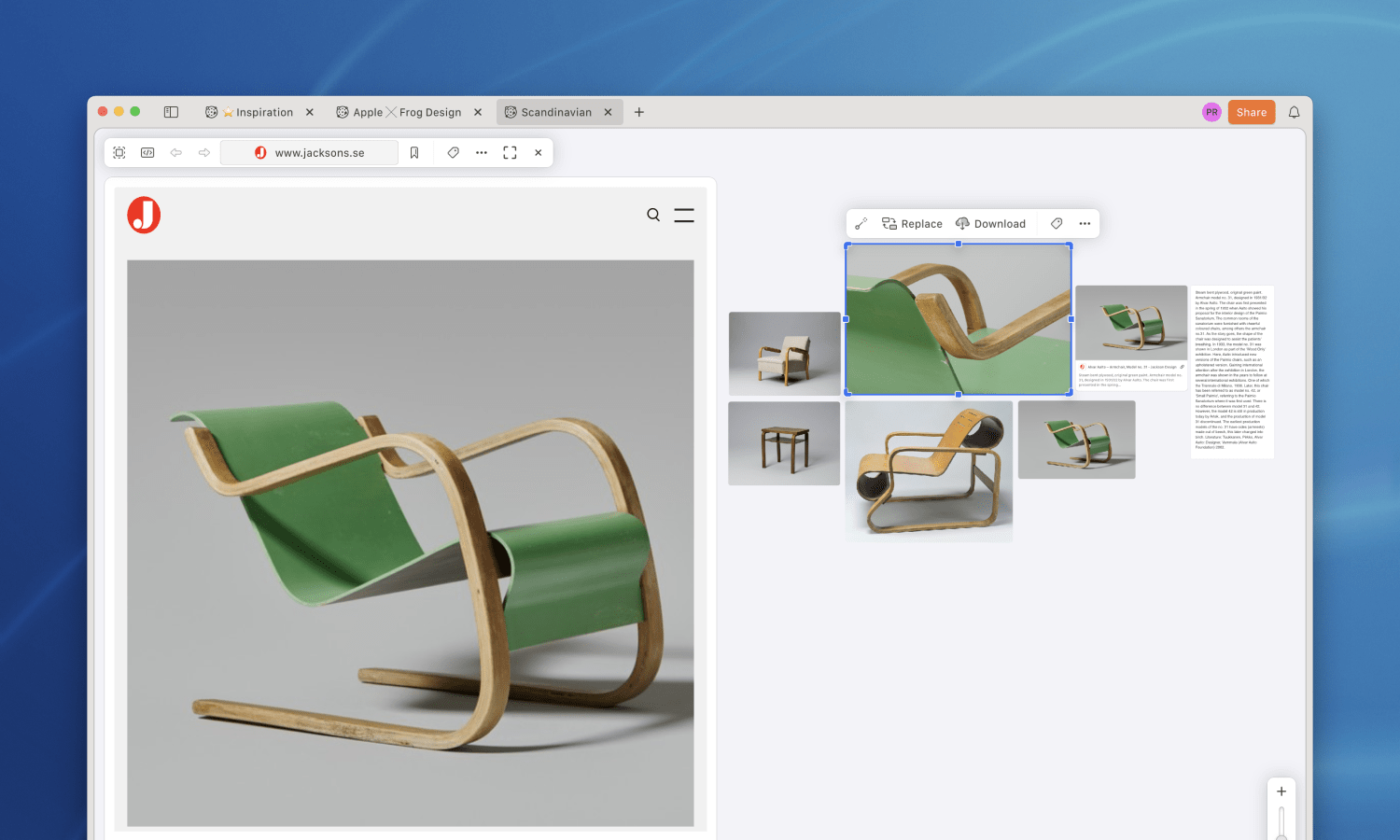Click the www.jacksons.se address field

point(309,152)
